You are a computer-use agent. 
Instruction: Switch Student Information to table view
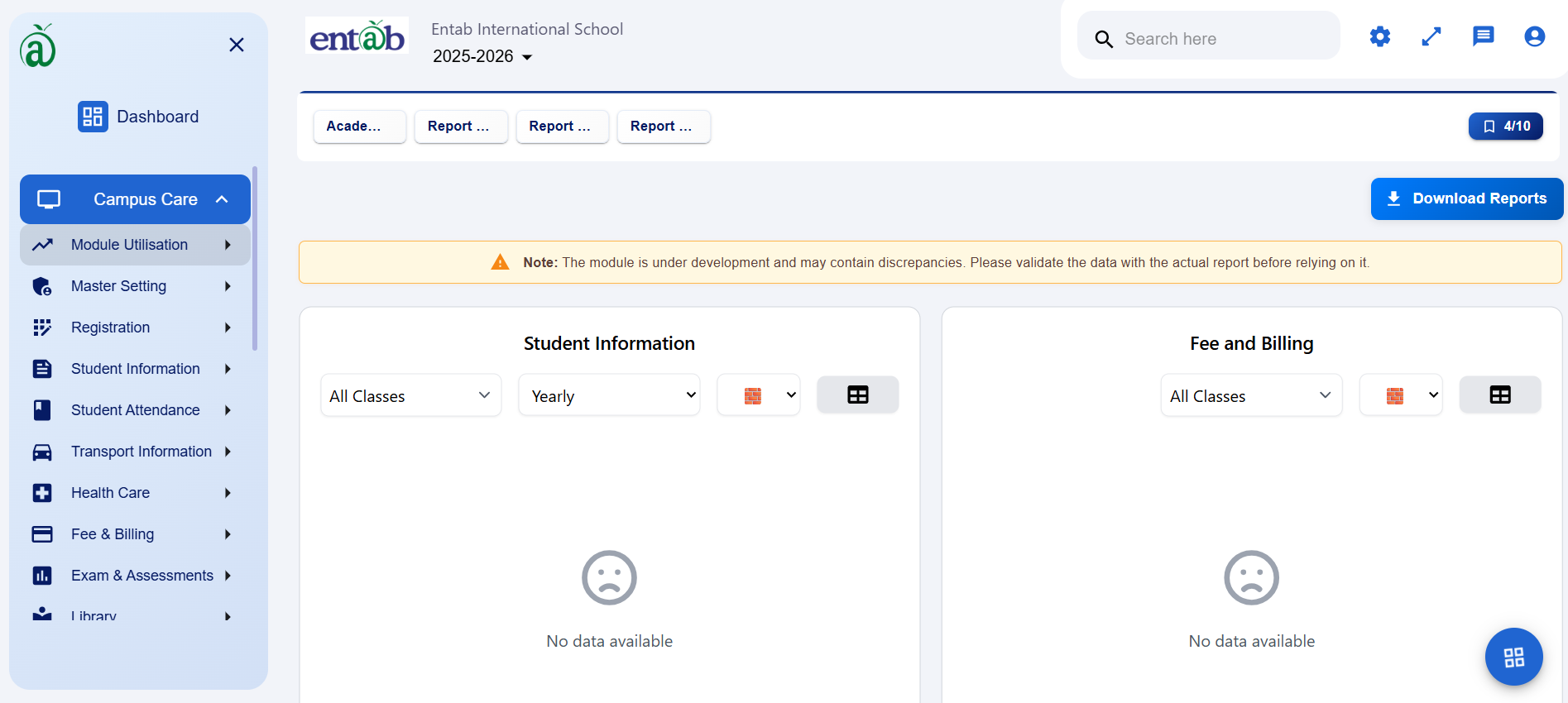pyautogui.click(x=857, y=395)
